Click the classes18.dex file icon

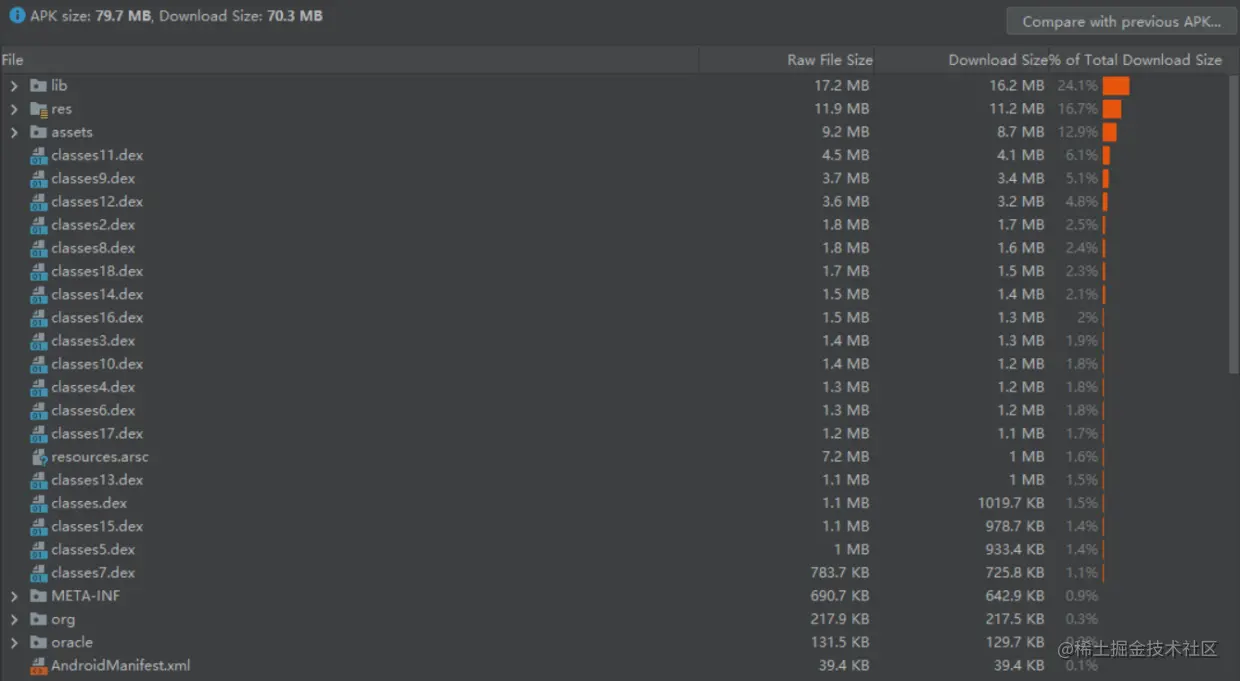[39, 271]
